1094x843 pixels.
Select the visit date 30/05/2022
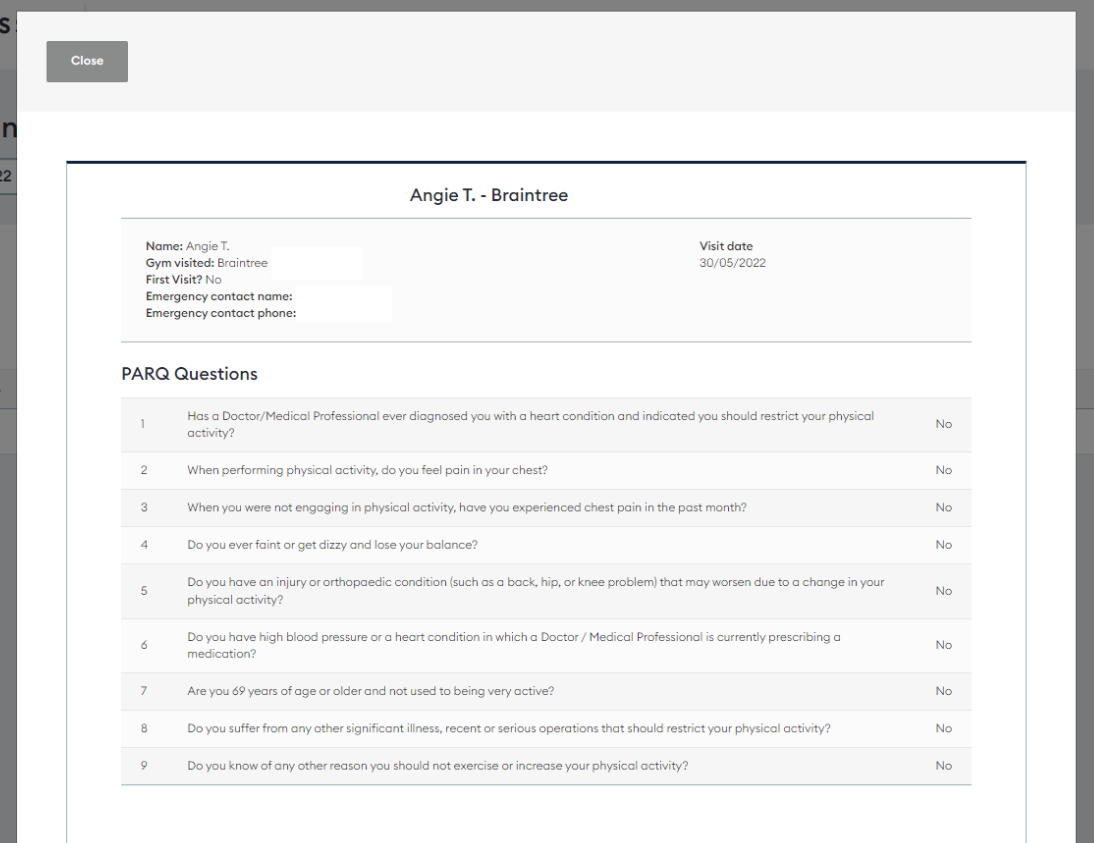733,263
